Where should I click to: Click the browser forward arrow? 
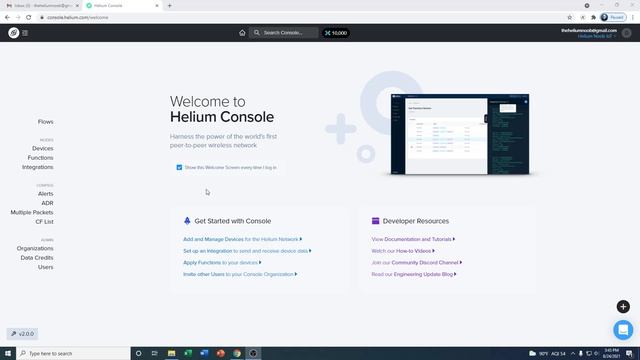(x=18, y=18)
